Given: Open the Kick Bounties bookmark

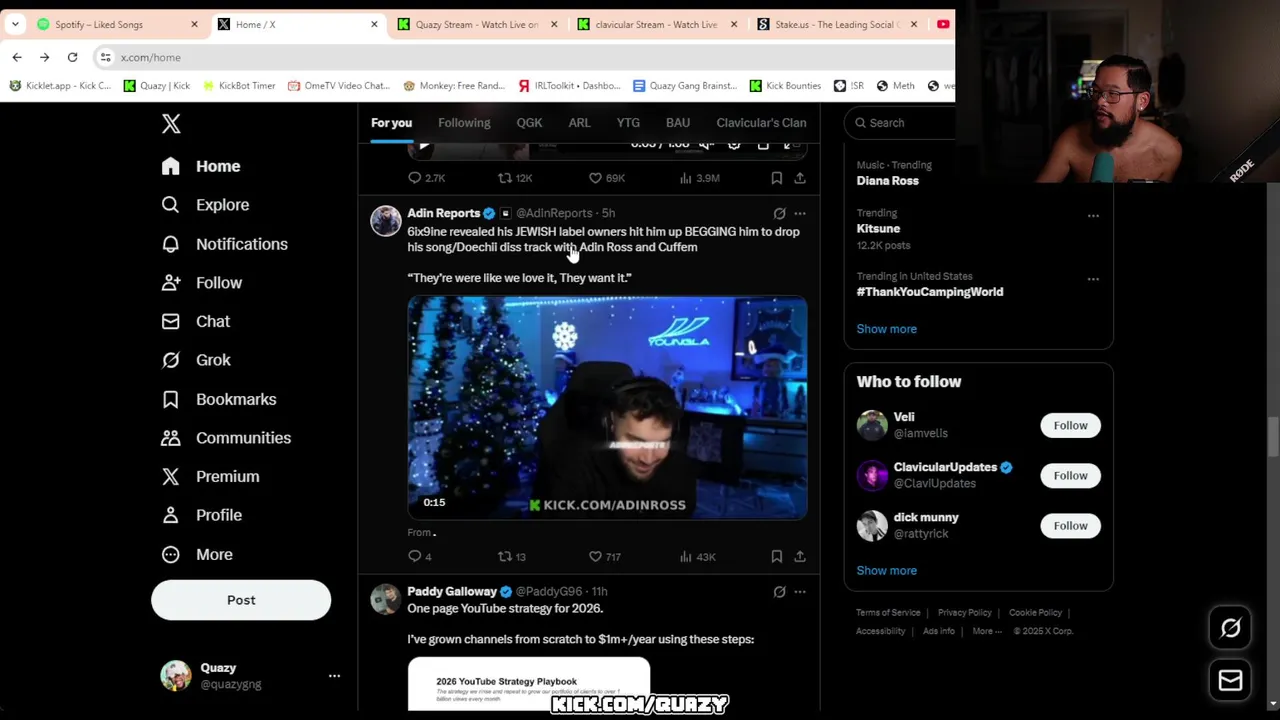Looking at the screenshot, I should tap(785, 86).
